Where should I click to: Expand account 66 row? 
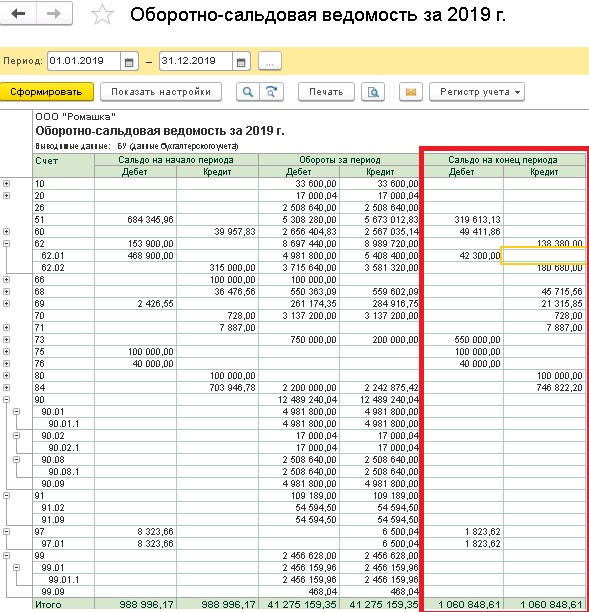tap(6, 279)
